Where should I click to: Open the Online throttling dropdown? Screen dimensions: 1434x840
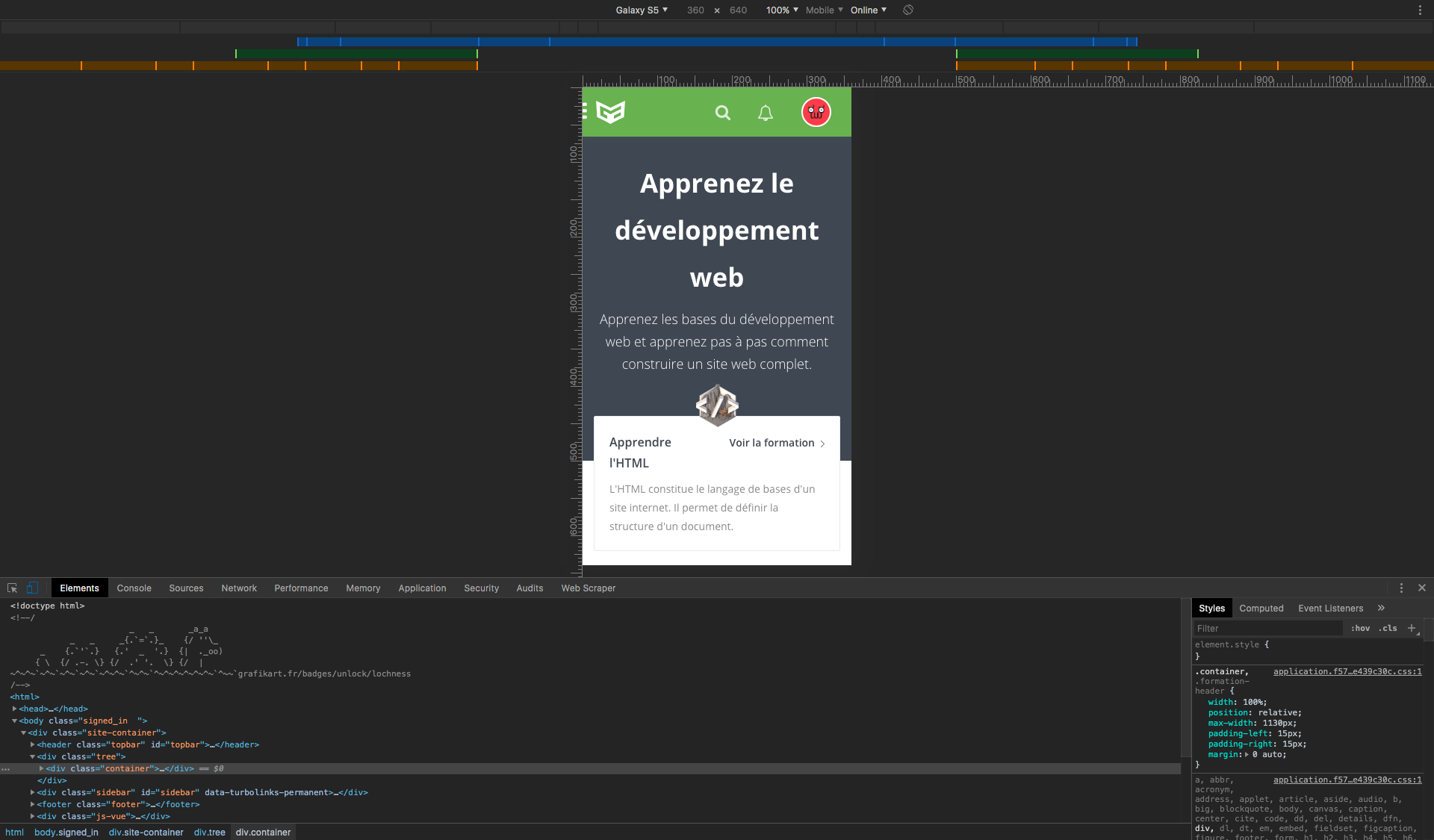pos(868,10)
